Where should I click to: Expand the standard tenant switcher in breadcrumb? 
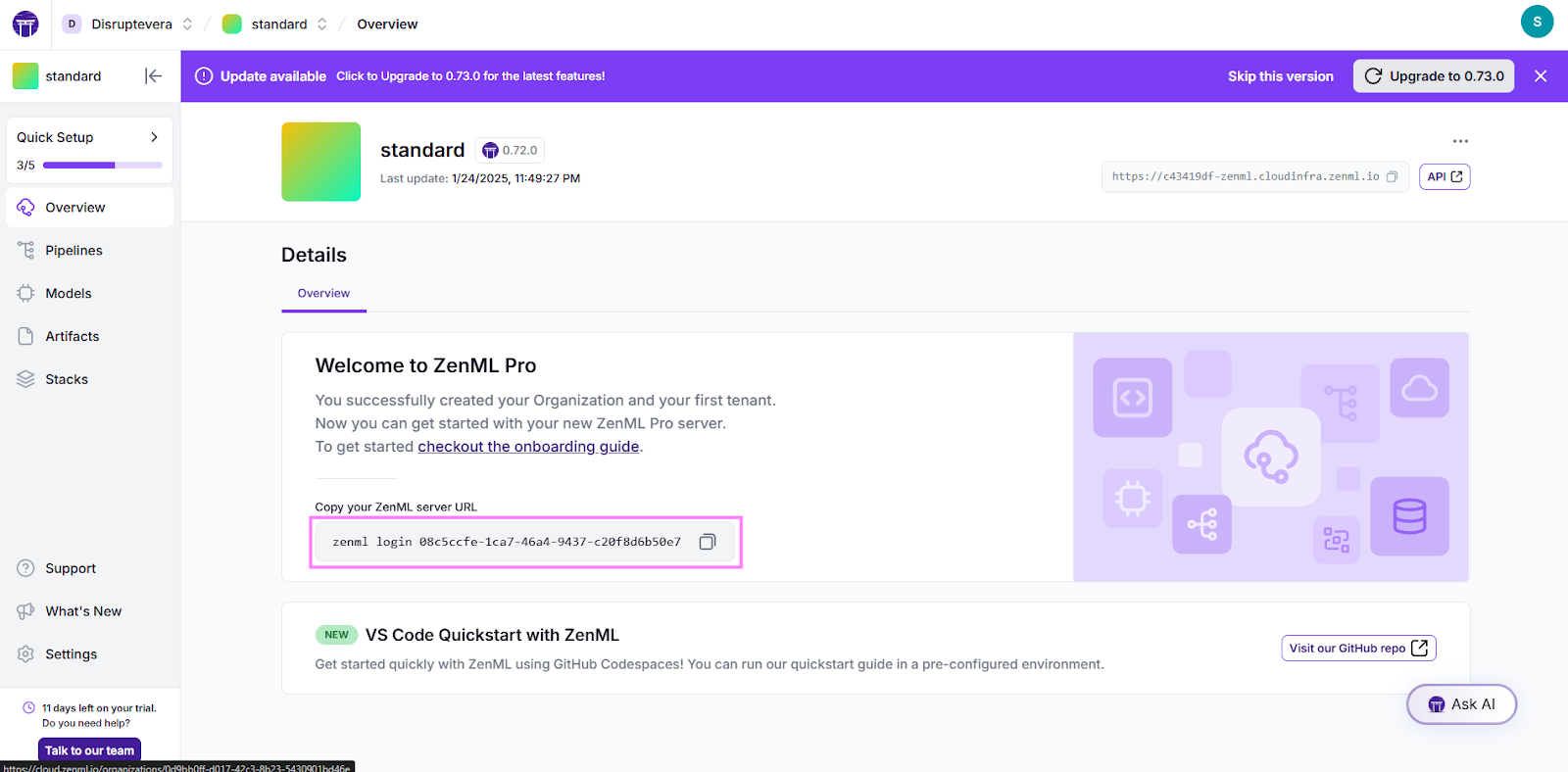(321, 24)
